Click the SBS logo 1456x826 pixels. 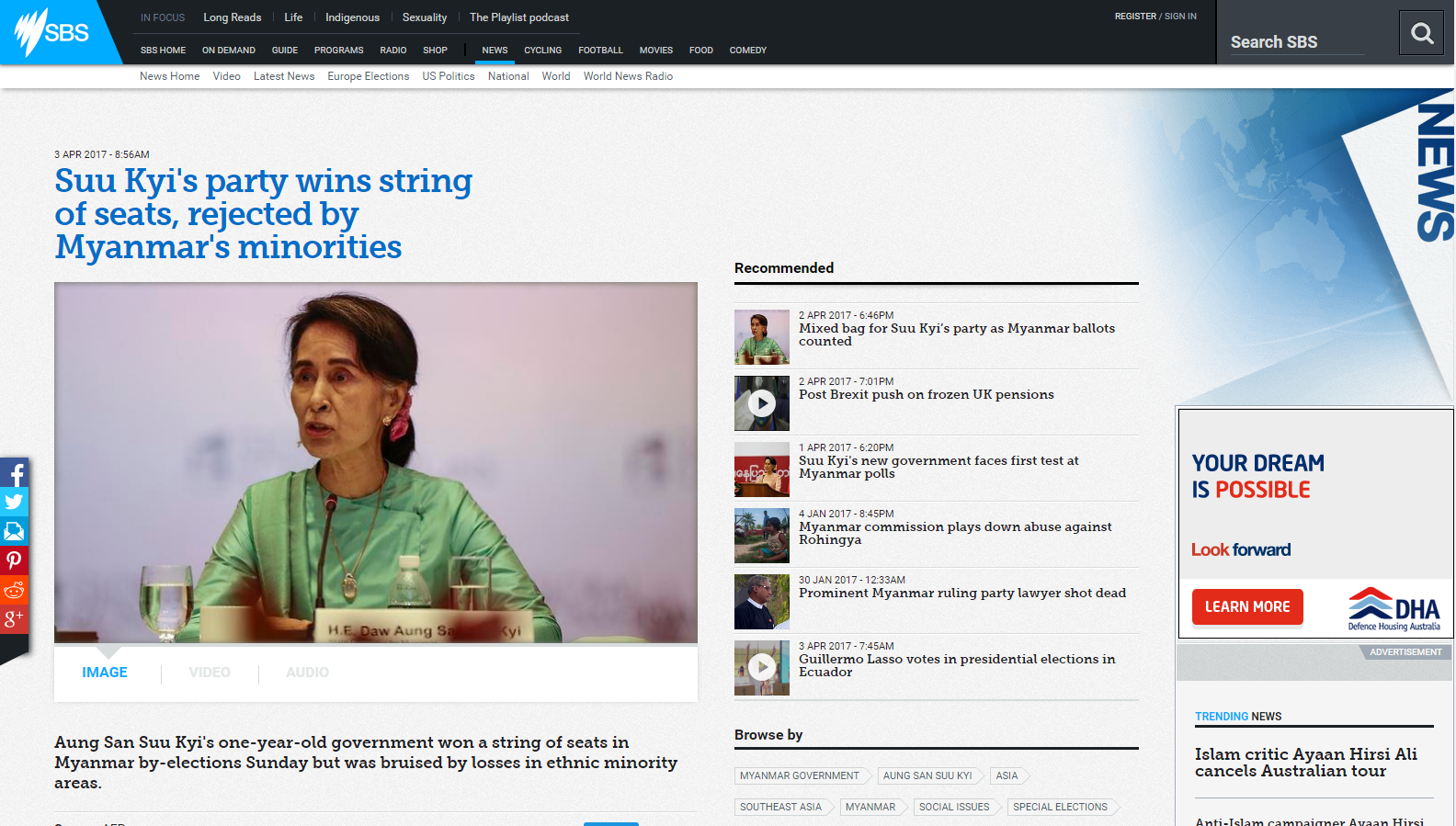click(52, 32)
